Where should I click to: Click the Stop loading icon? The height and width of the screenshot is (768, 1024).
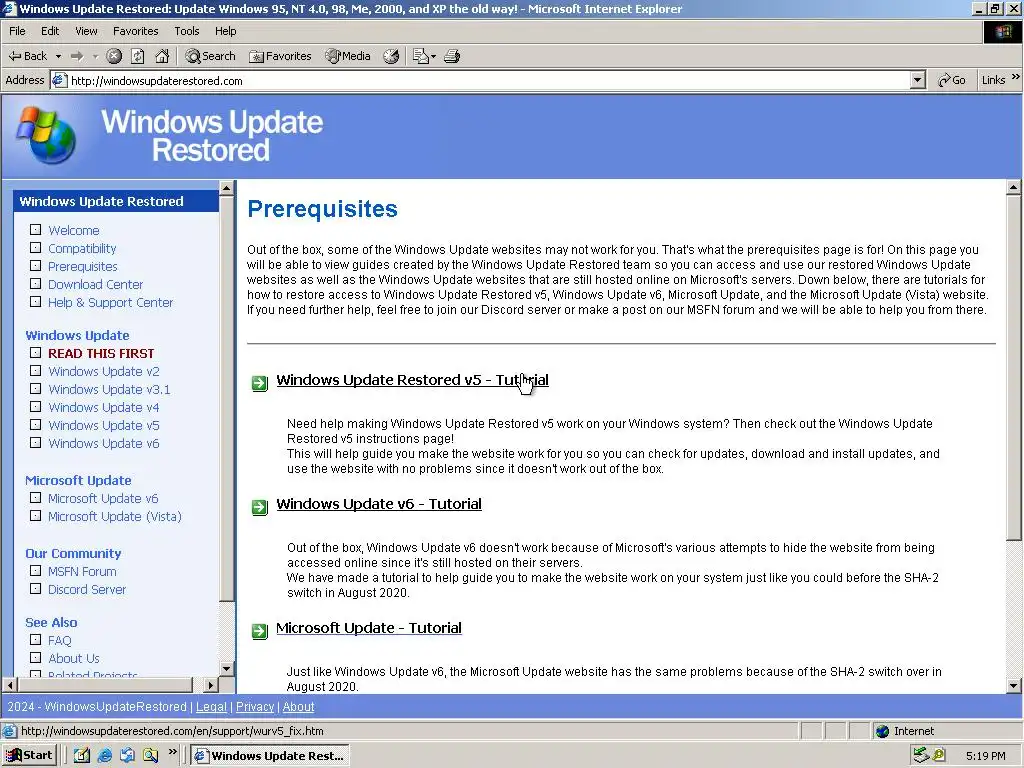click(114, 56)
